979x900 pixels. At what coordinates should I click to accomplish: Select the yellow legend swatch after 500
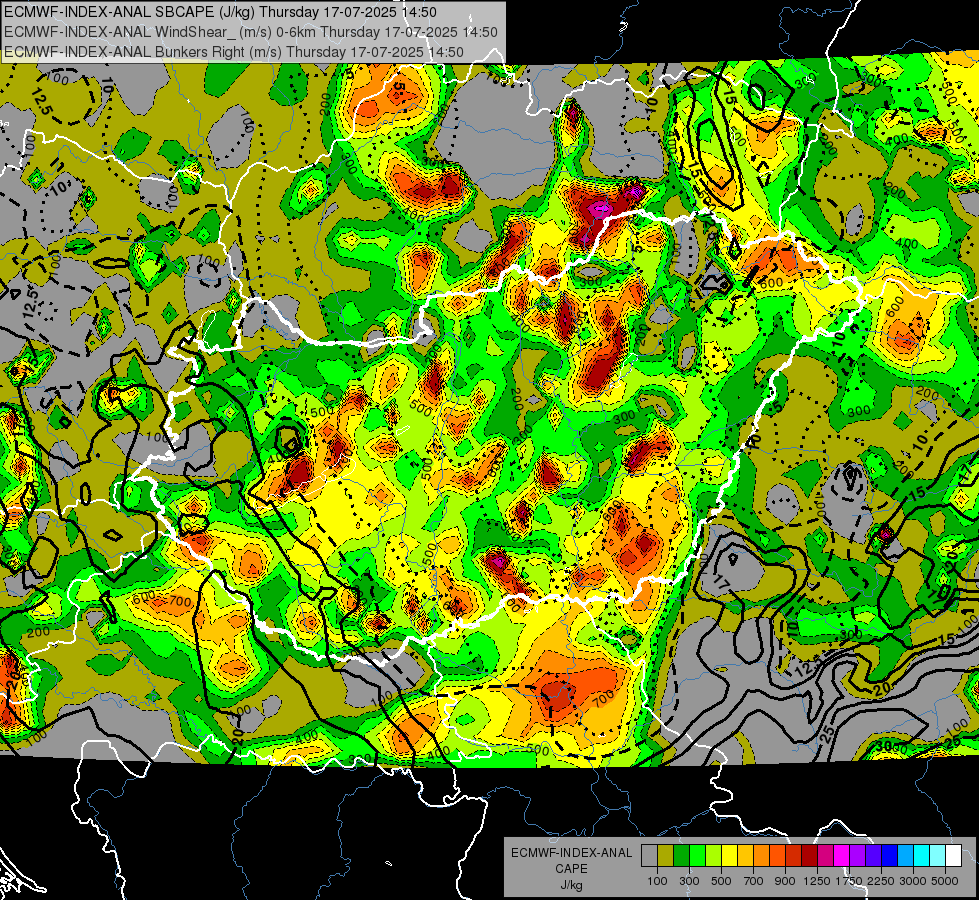tap(729, 856)
